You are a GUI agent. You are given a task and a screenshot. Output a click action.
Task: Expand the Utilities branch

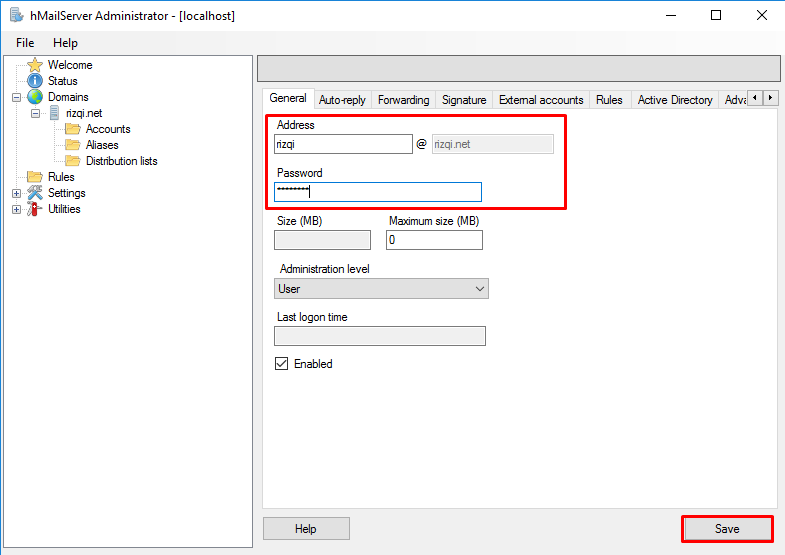click(x=17, y=209)
